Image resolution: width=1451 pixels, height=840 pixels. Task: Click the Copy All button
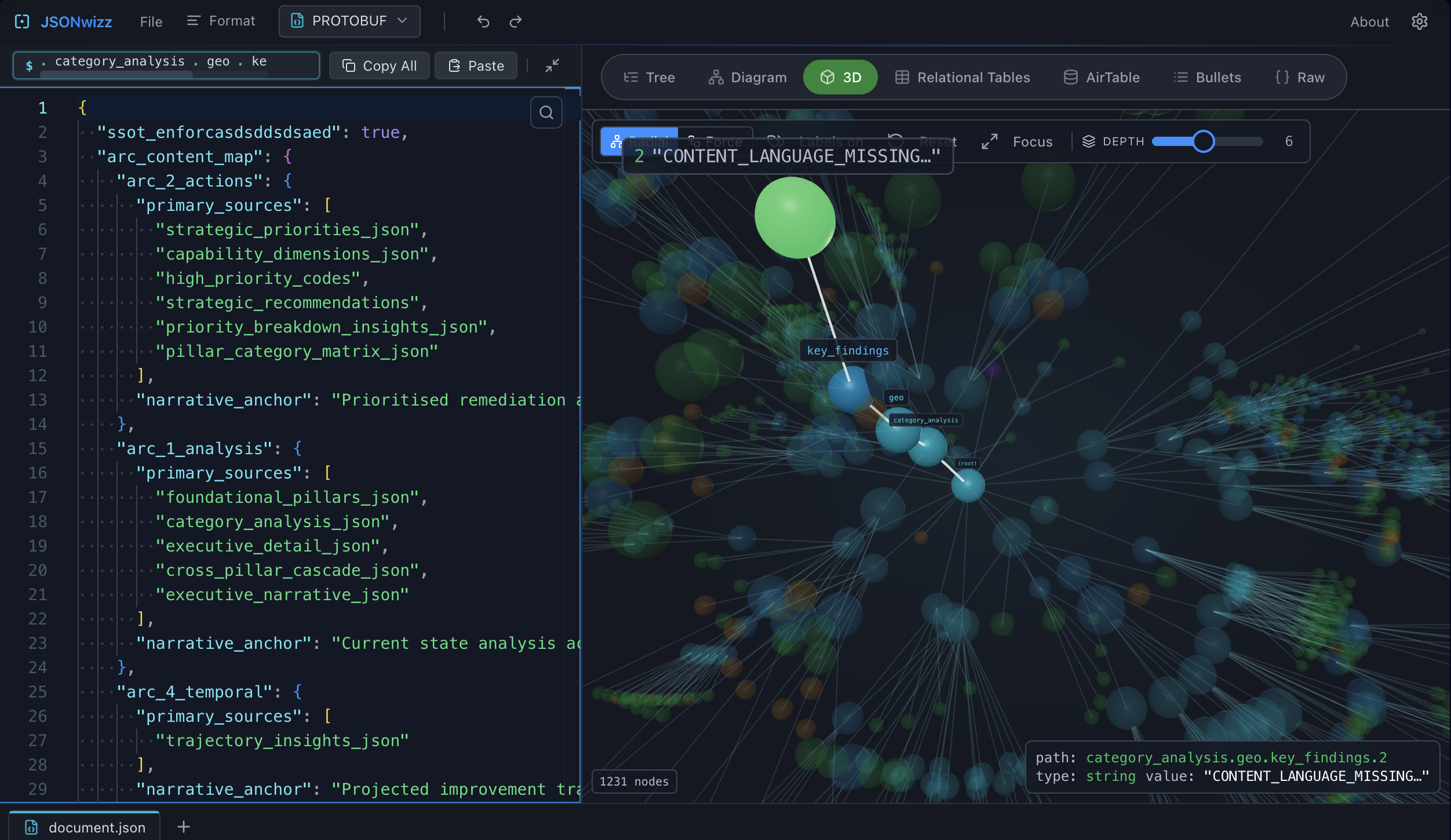(380, 65)
